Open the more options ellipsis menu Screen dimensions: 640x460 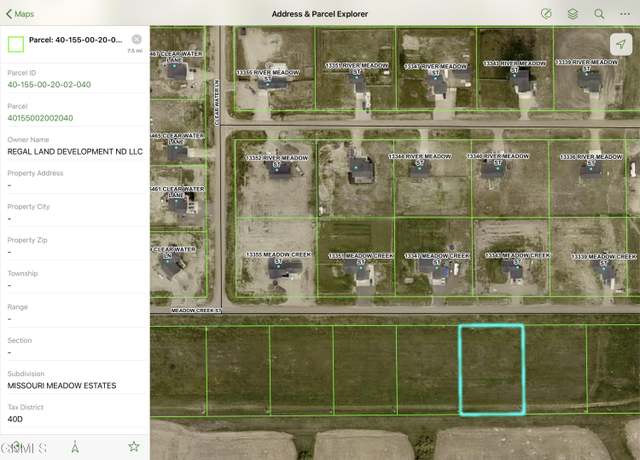(x=625, y=14)
